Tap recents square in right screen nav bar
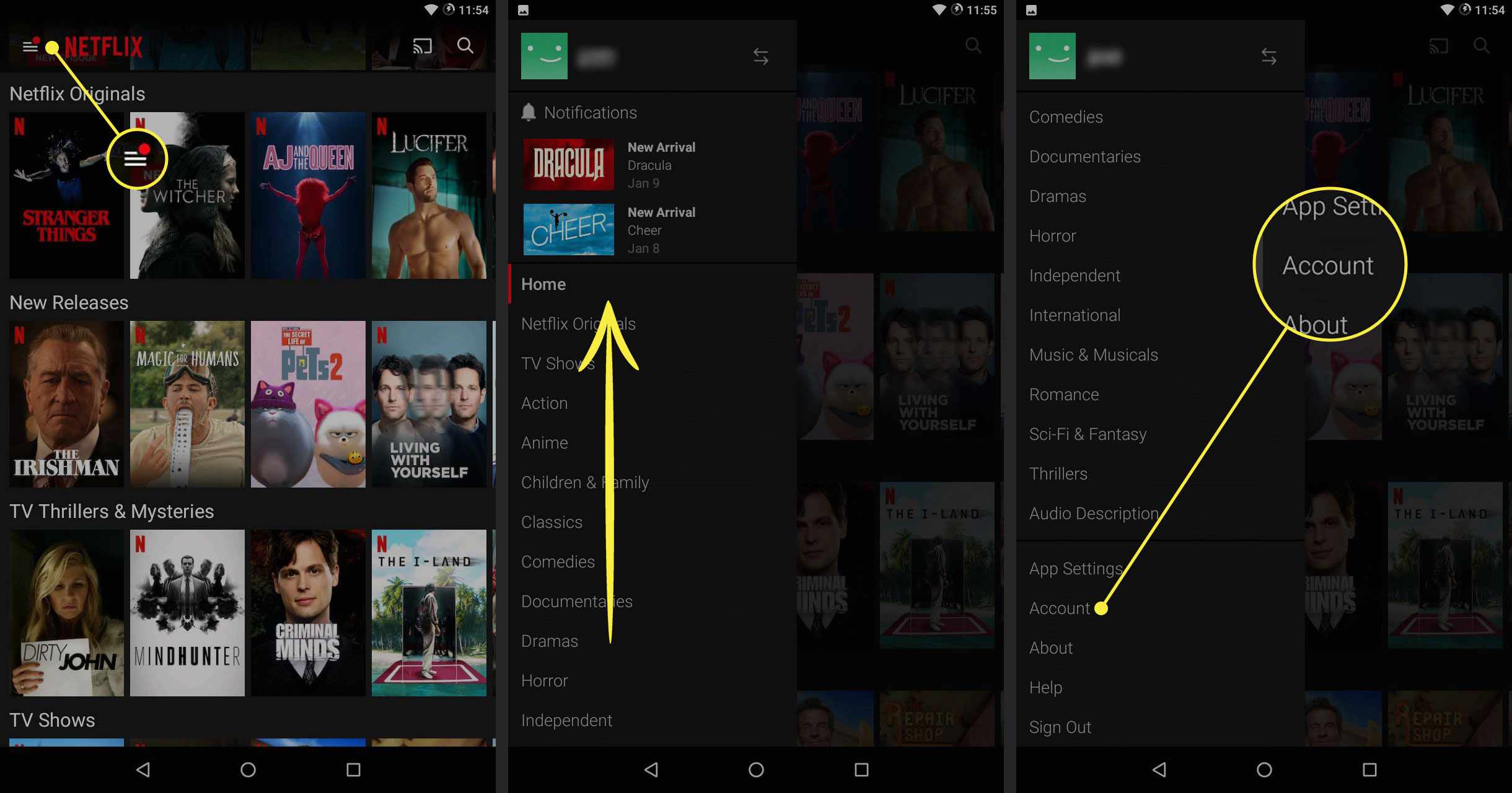1512x793 pixels. pos(1369,769)
